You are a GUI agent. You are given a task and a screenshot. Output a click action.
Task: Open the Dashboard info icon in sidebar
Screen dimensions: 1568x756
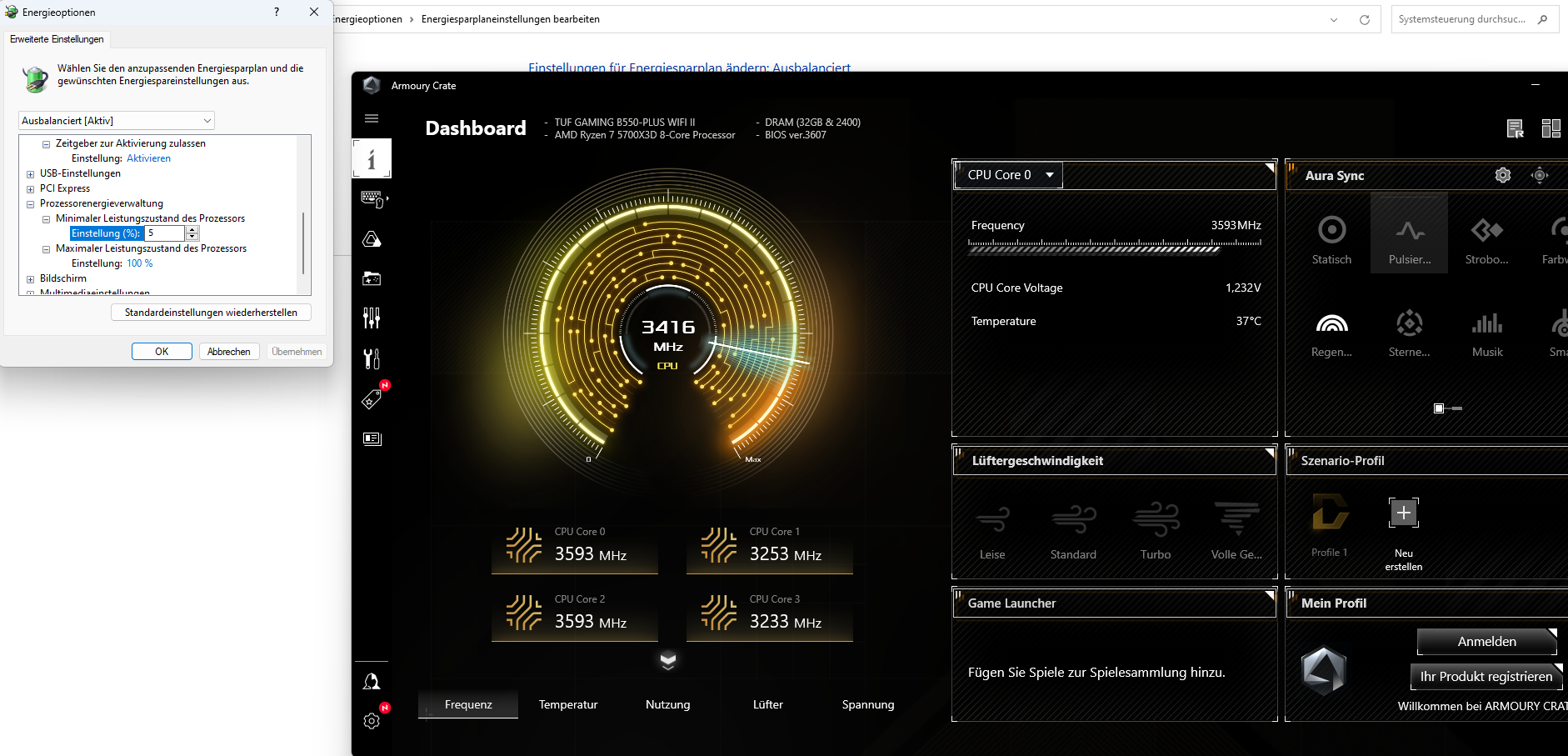coord(372,158)
